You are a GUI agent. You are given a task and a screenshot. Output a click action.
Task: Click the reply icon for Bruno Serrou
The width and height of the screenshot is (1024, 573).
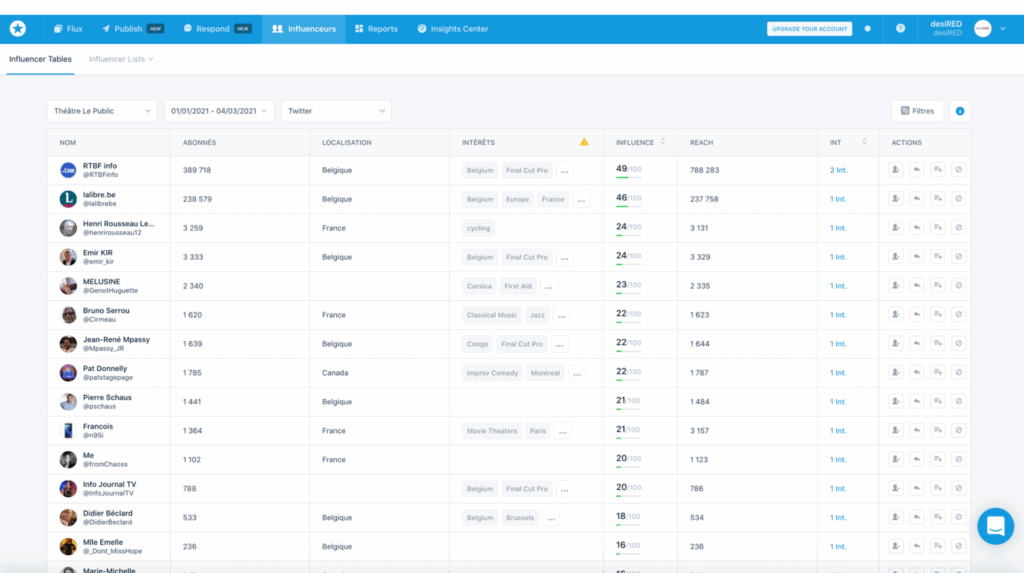917,315
